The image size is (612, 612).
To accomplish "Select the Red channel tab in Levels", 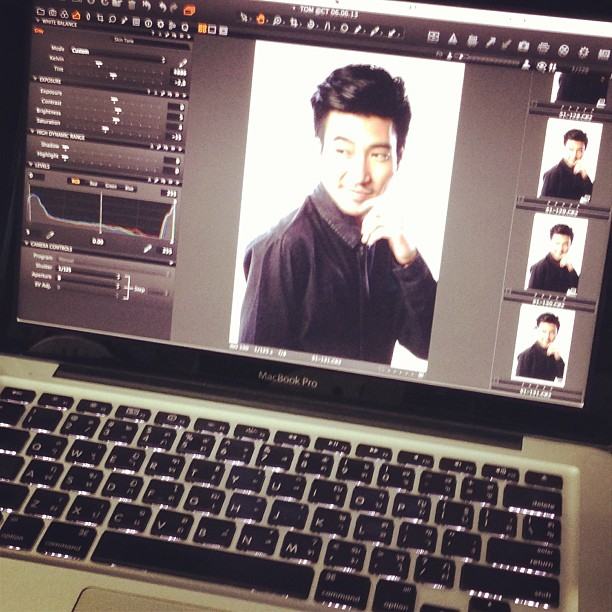I will click(93, 183).
